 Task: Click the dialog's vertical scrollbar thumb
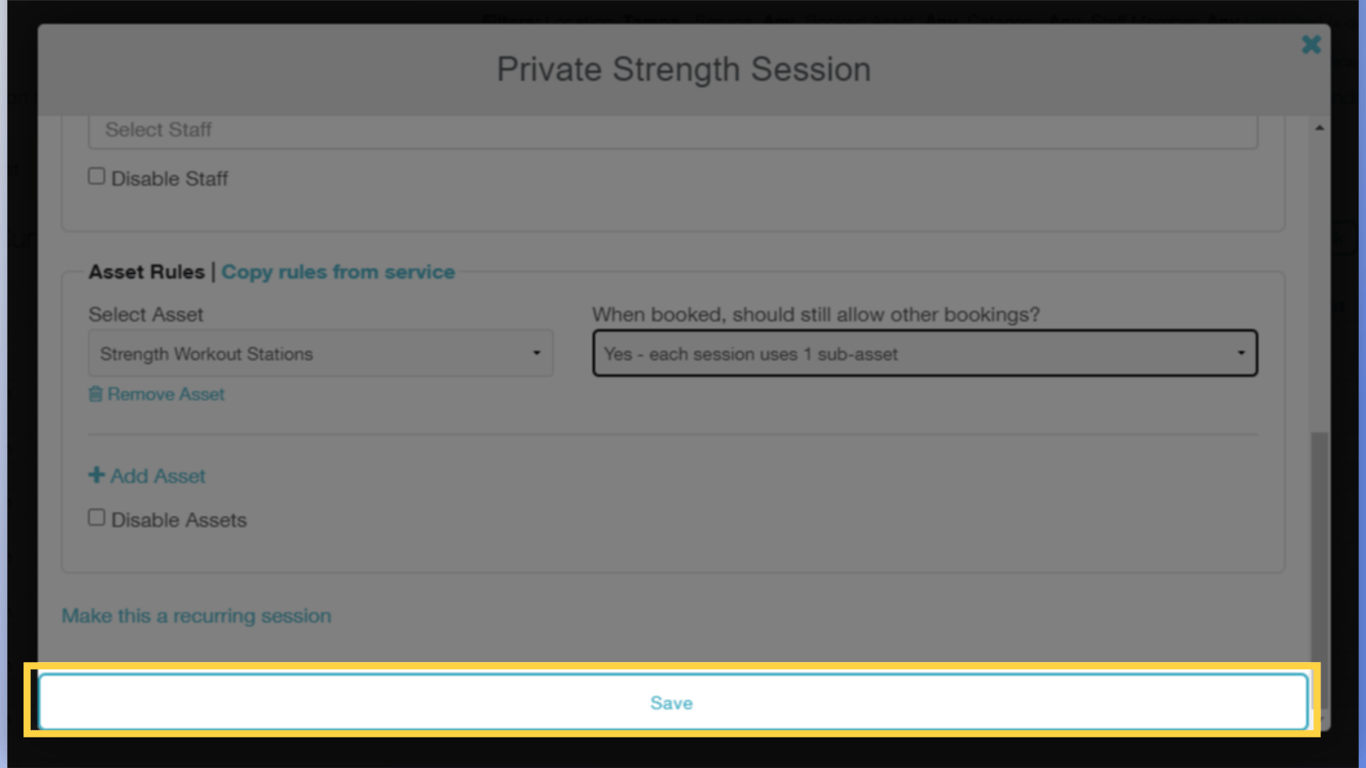coord(1319,540)
